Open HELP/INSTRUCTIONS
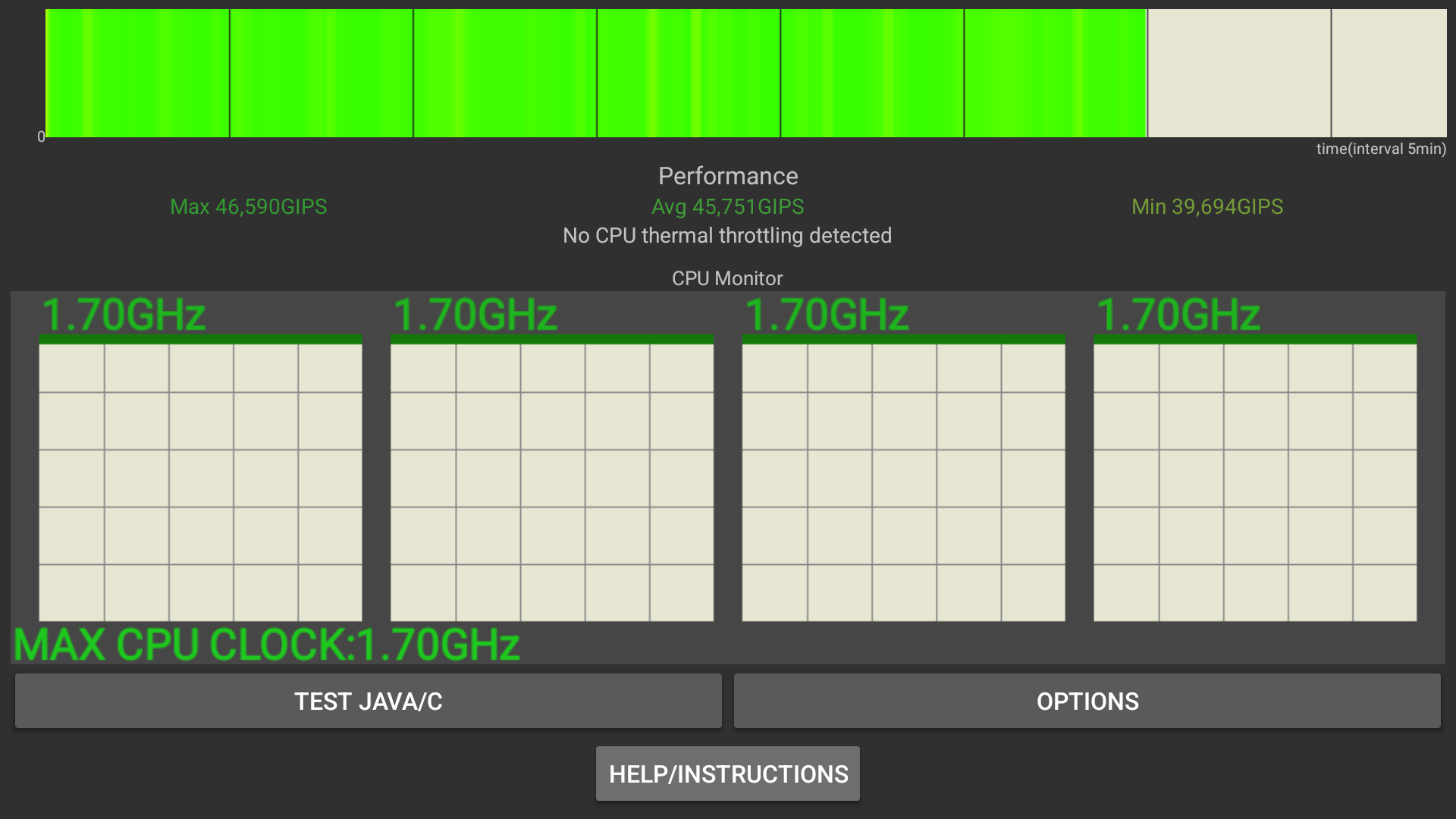Viewport: 1456px width, 819px height. pos(727,773)
